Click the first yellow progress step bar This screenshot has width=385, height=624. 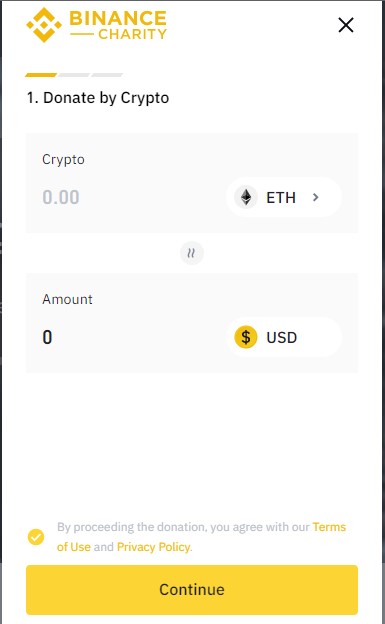tap(41, 75)
